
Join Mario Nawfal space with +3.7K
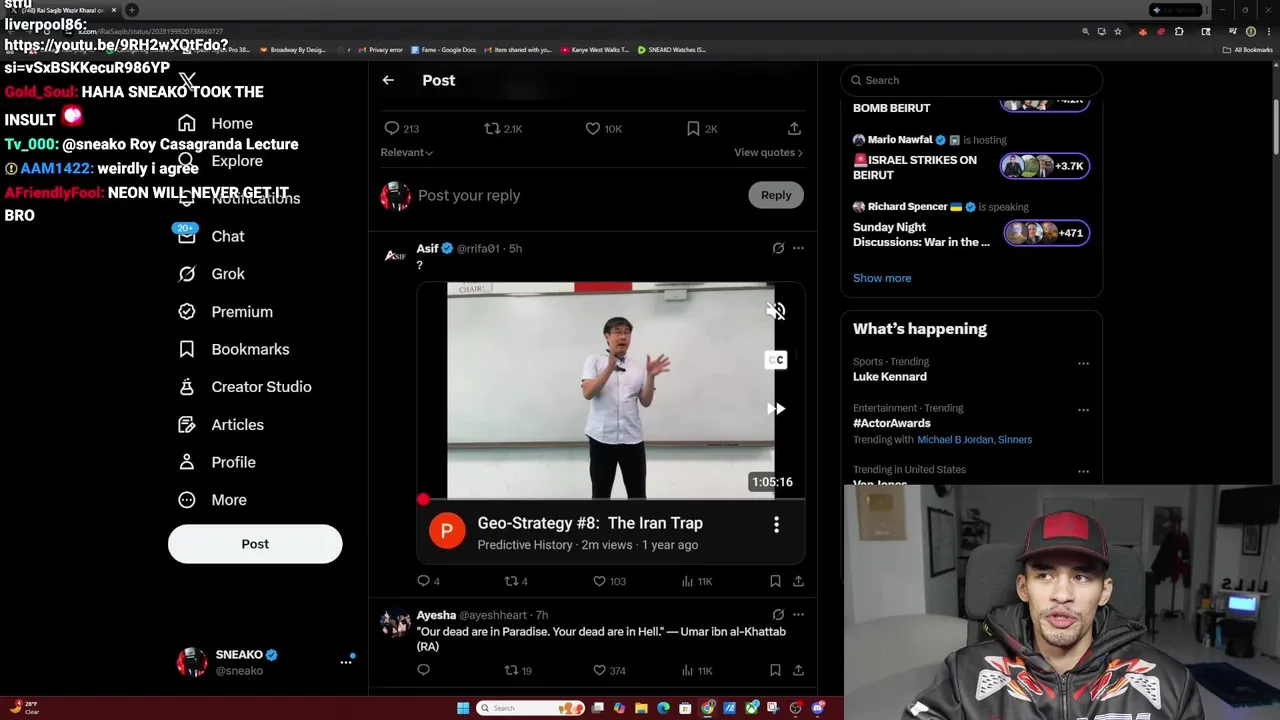tap(1047, 166)
